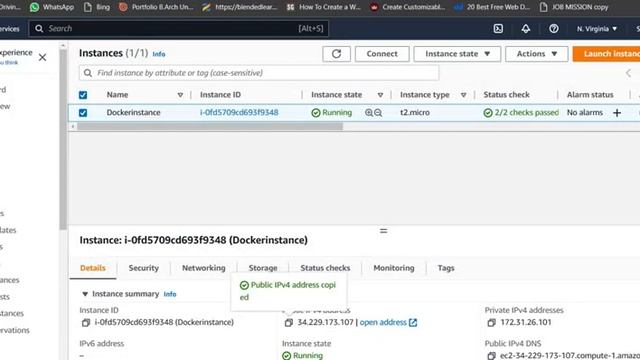Click the Launch instances button
Viewport: 640px width, 360px height.
[x=607, y=54]
